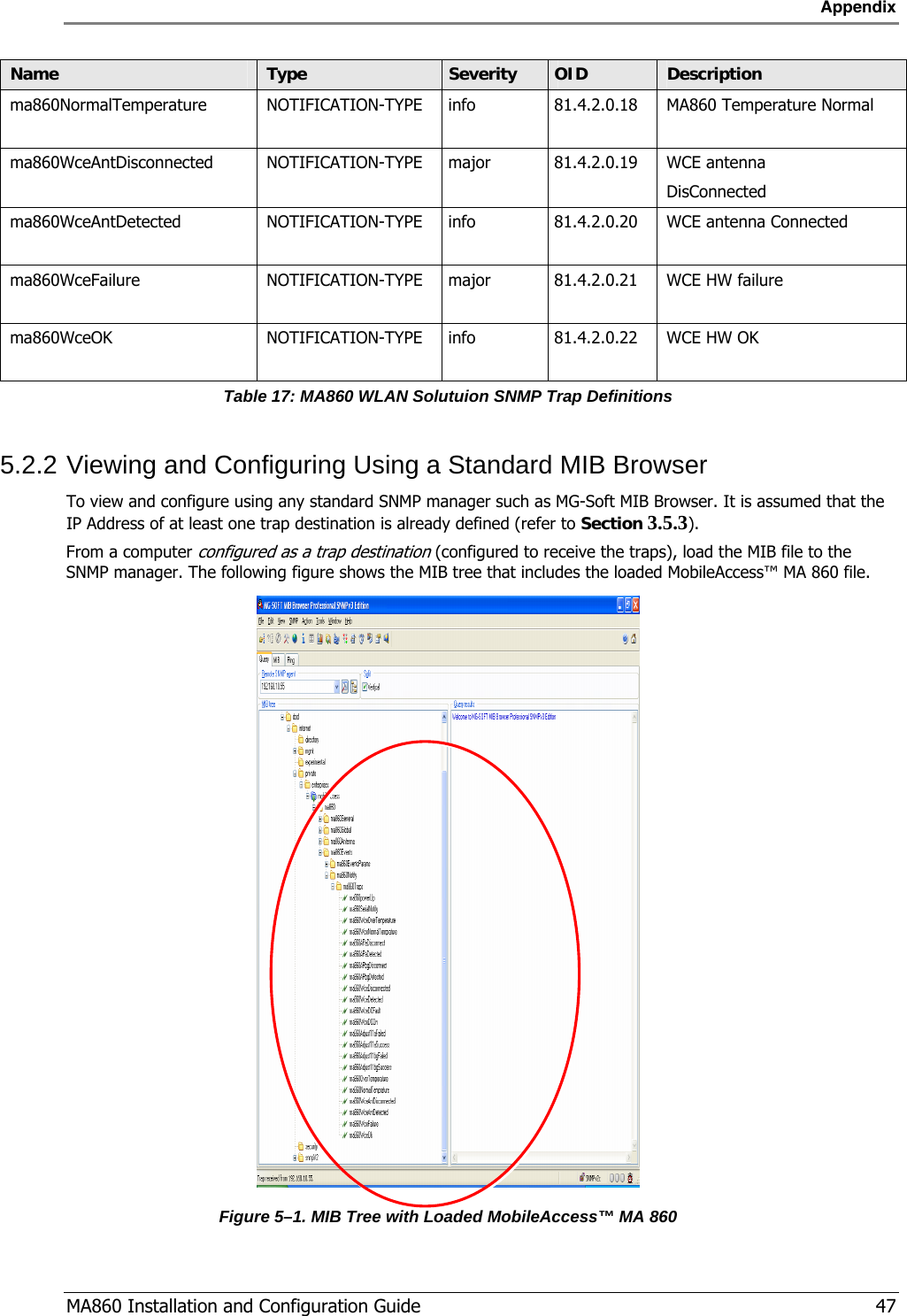This screenshot has height=1316, width=907.
Task: Collapse the enterprises tree node
Action: [x=301, y=785]
